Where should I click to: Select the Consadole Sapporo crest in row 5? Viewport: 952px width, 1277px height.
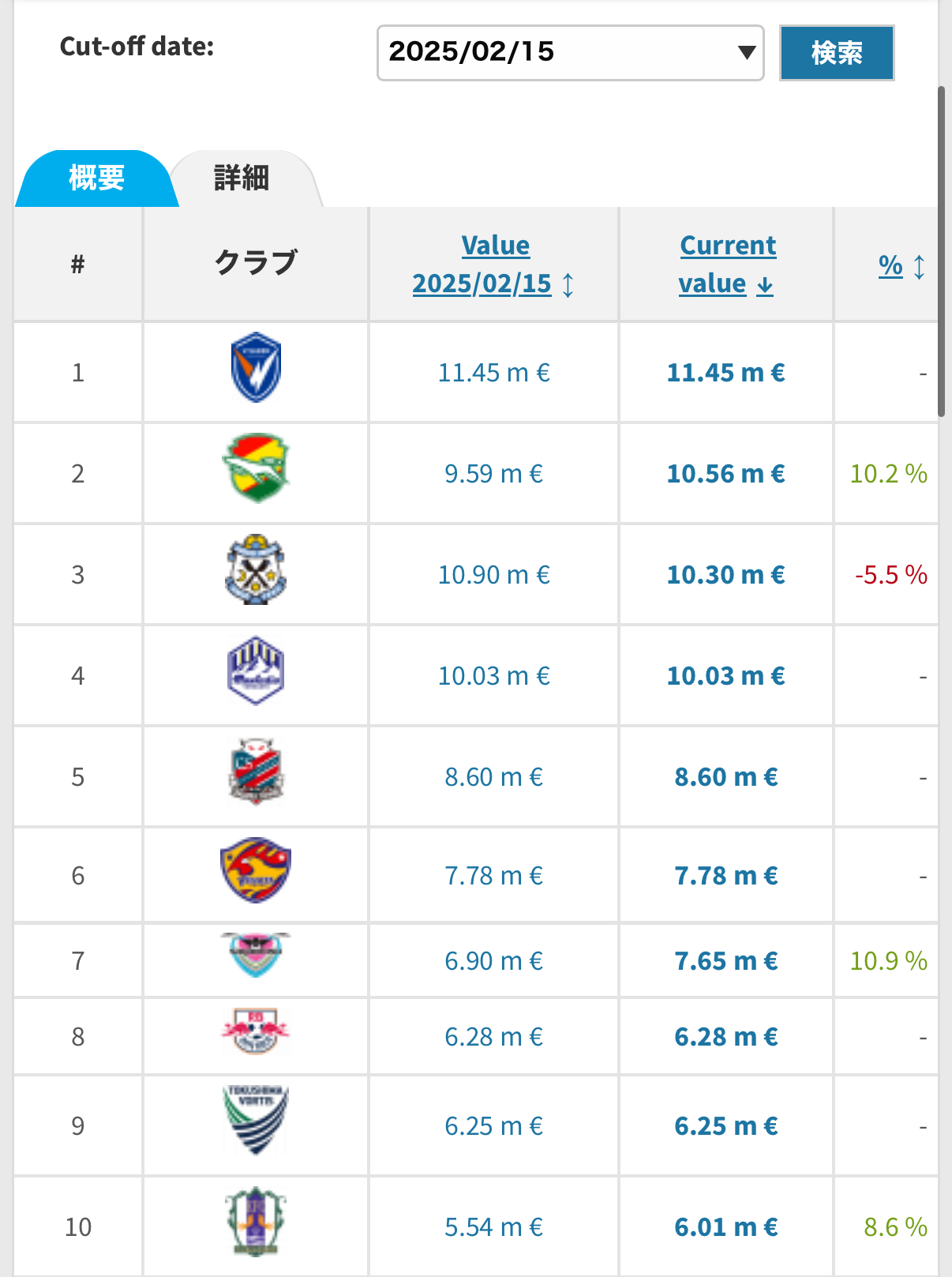coord(256,772)
